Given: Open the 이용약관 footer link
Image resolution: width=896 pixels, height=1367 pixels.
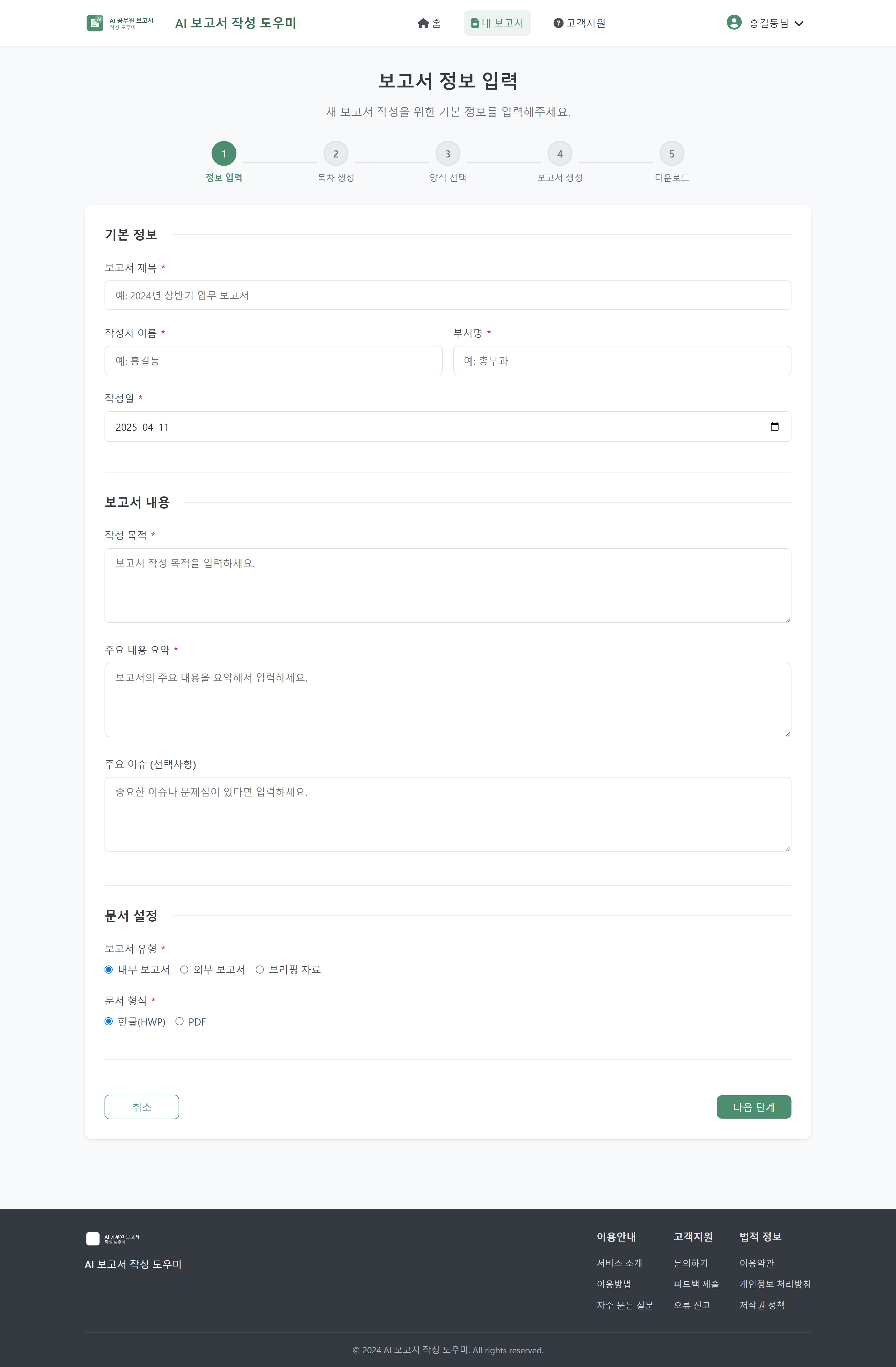Looking at the screenshot, I should (757, 1263).
